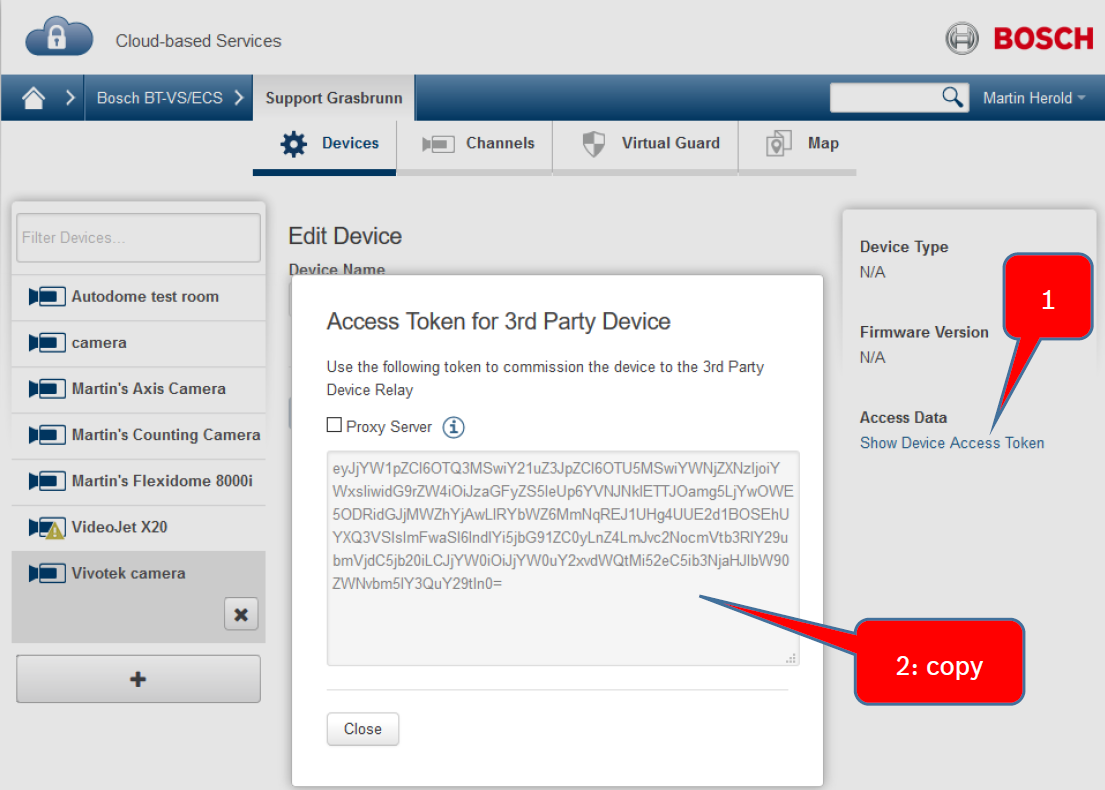Screen dimensions: 1105x790
Task: Click camera icon beside Martin's Flexidome 8000i
Action: [47, 481]
